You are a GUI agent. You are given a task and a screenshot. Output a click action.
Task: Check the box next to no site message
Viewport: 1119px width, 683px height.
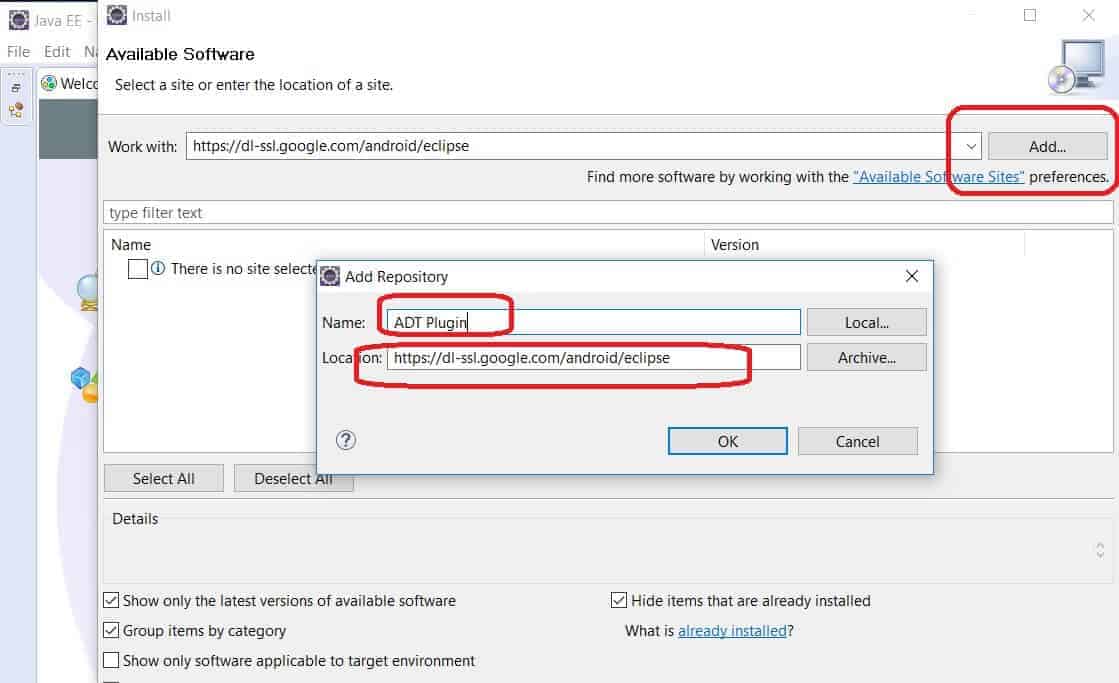138,269
